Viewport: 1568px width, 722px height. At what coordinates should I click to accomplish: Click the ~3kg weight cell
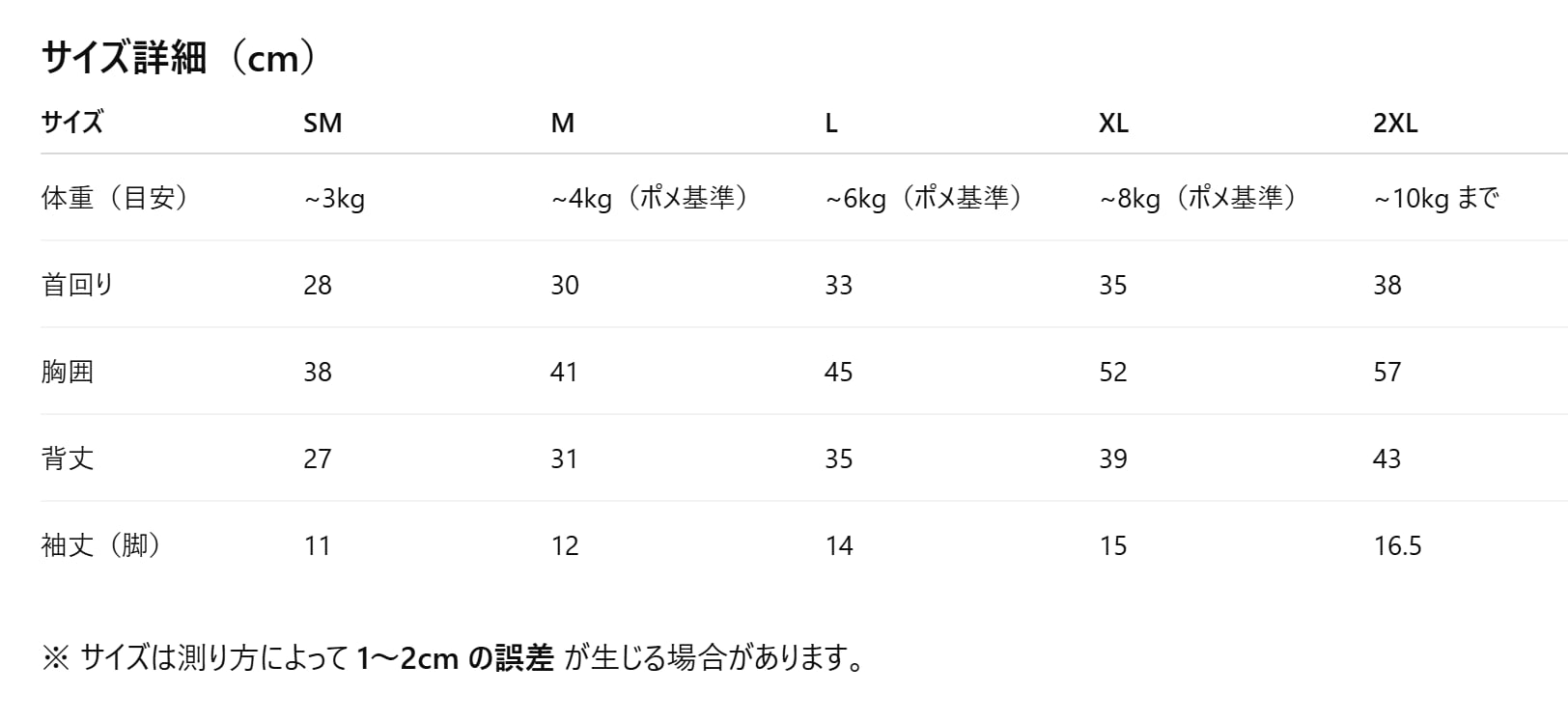tap(334, 199)
